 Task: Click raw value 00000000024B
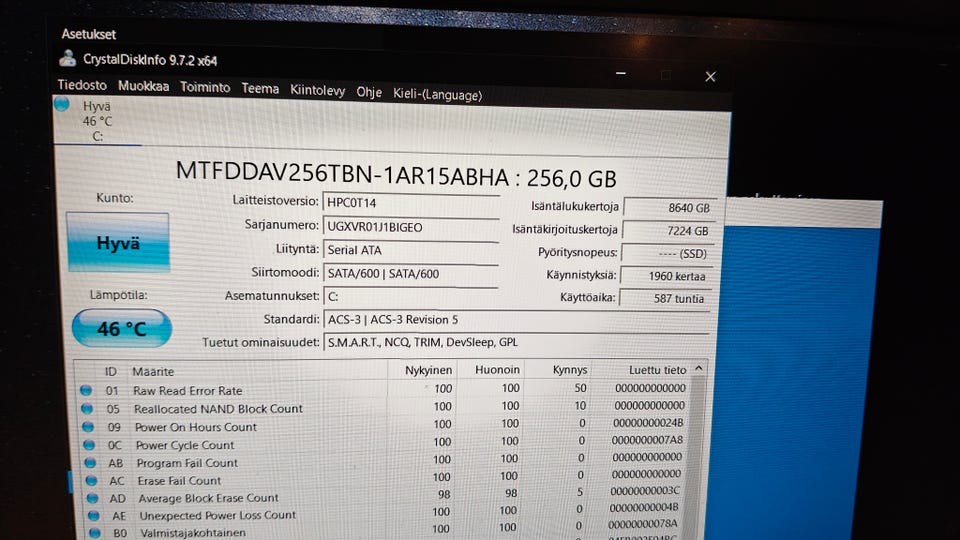(648, 422)
